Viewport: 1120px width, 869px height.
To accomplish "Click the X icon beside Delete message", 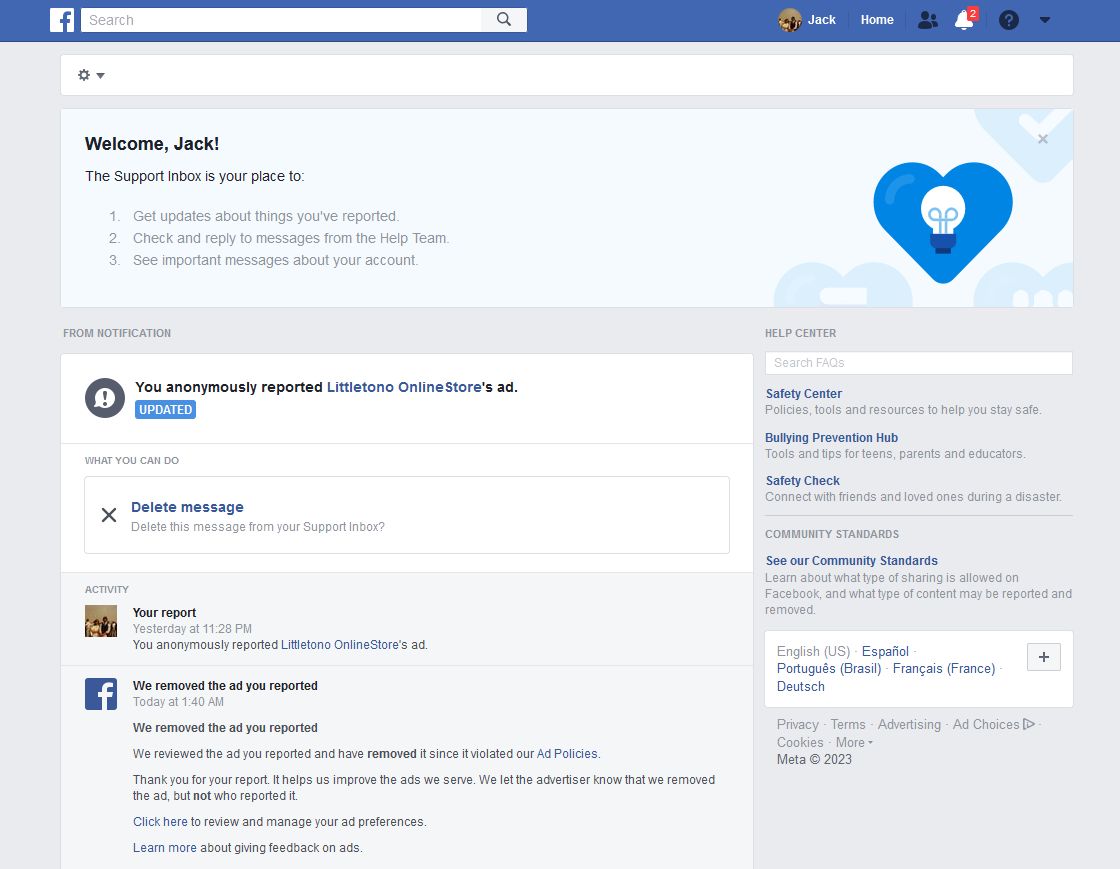I will pos(109,515).
